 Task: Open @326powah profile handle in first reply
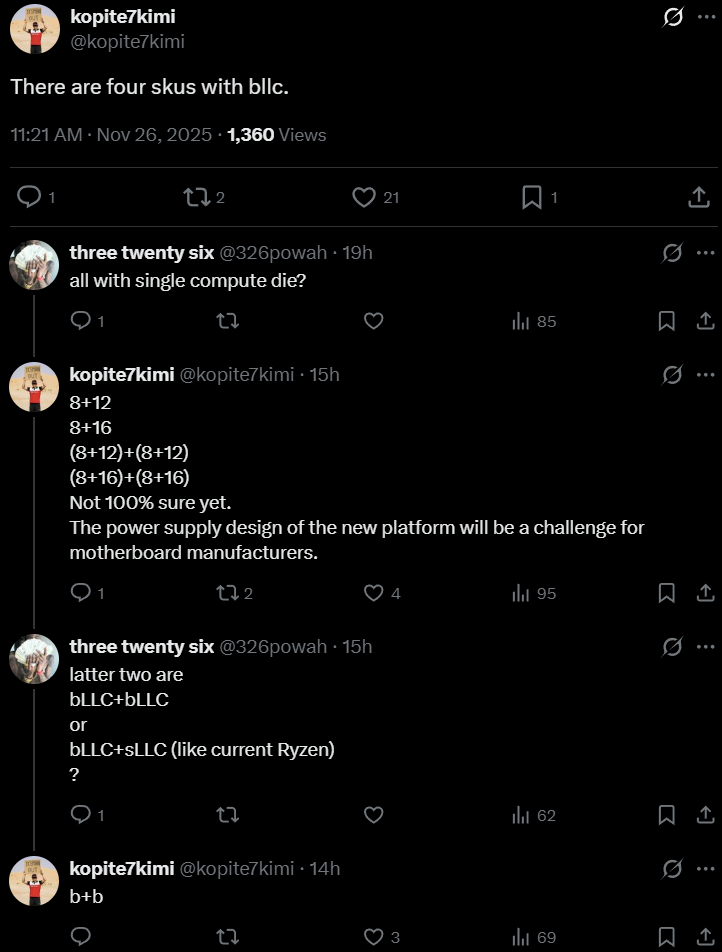(x=273, y=253)
